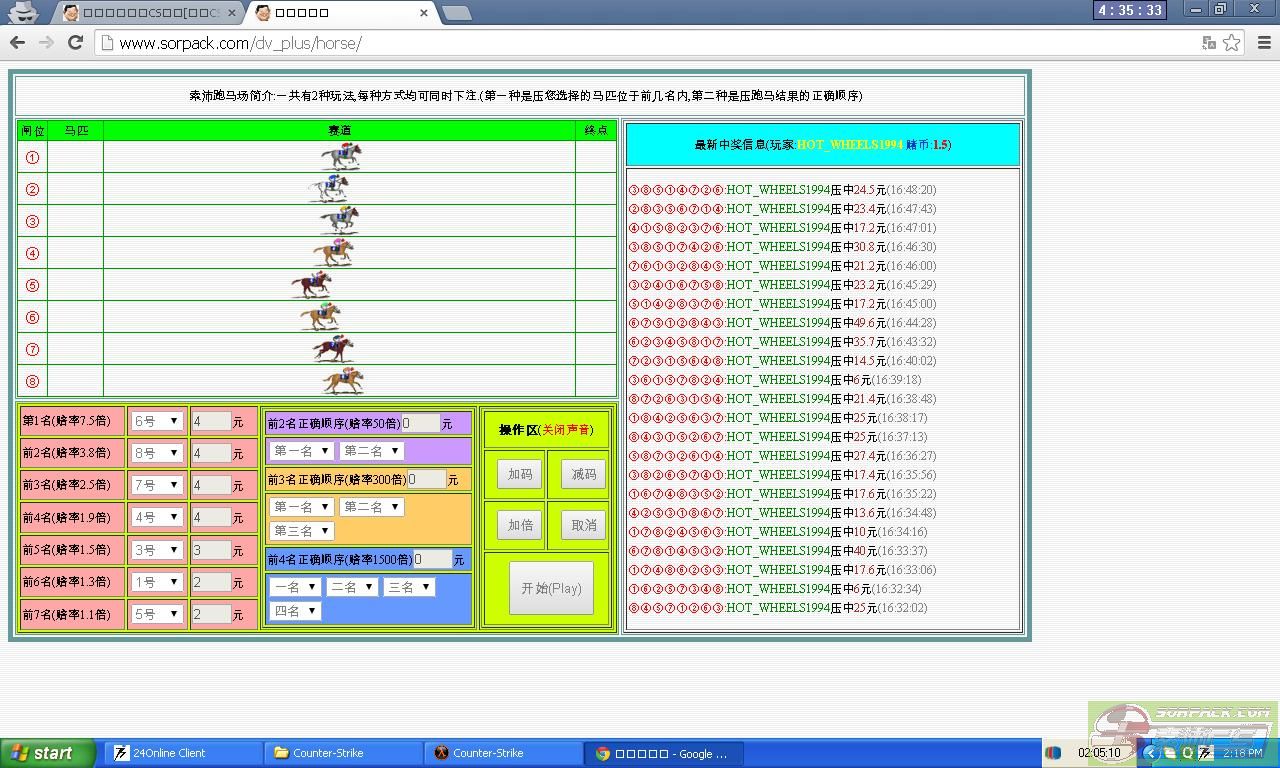Reload the page with the refresh icon
This screenshot has width=1280, height=768.
tap(75, 42)
